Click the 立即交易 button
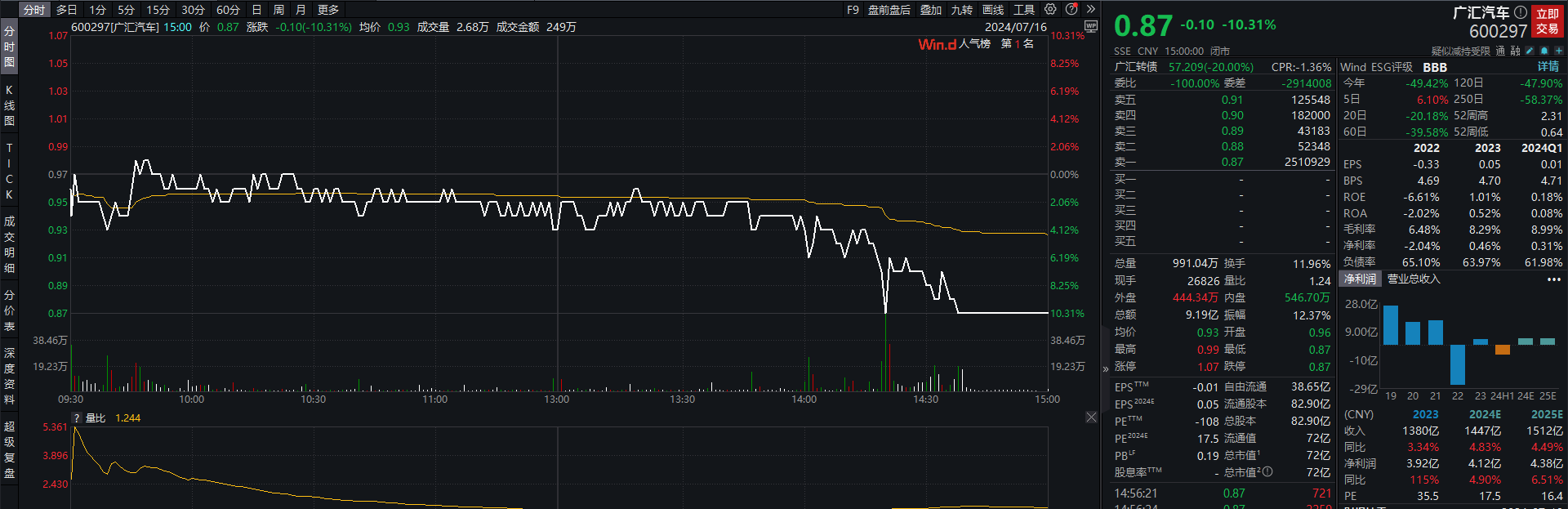This screenshot has width=1568, height=509. [1547, 21]
